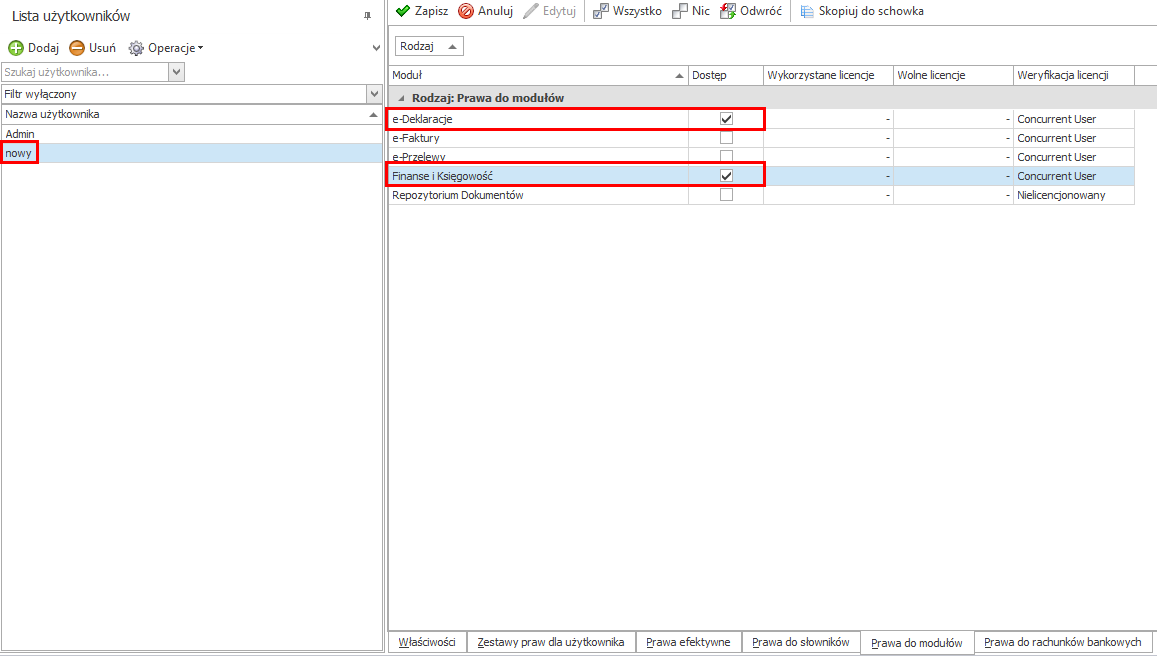Invert selection with the Odwróć icon
The image size is (1157, 656).
(x=728, y=11)
